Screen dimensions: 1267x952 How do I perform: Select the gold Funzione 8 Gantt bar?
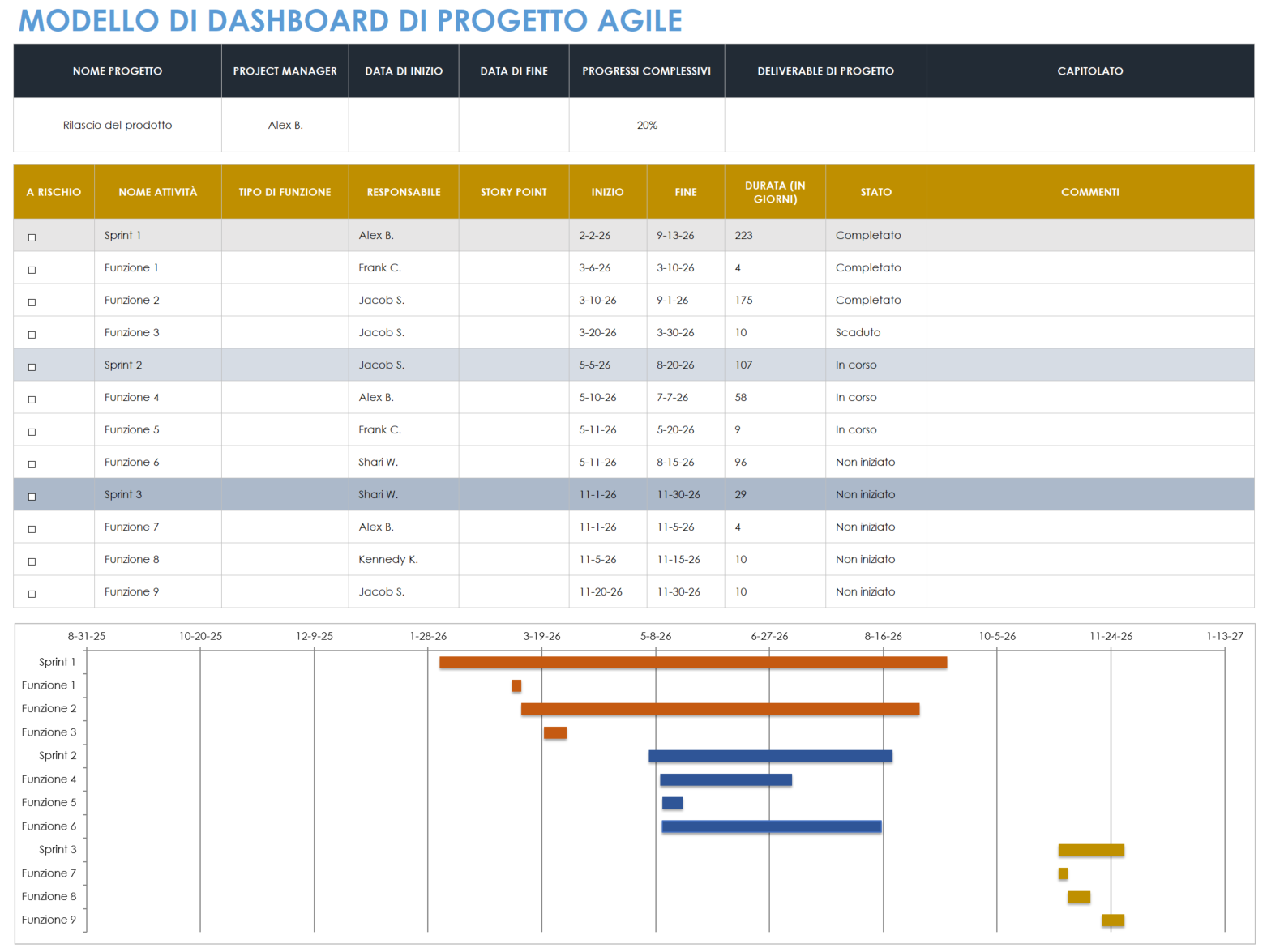coord(1079,897)
